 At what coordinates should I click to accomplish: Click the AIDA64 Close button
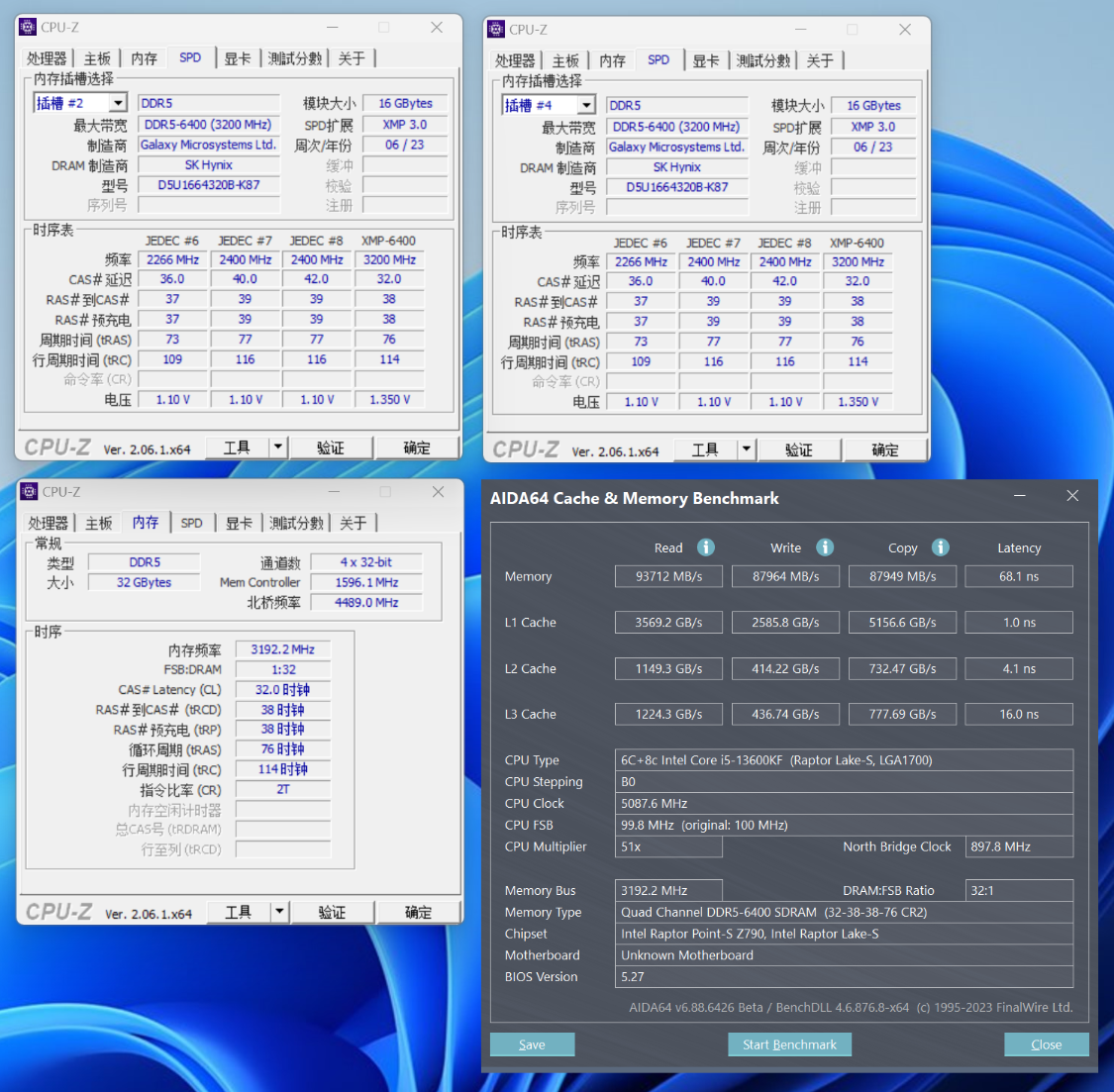click(1047, 1044)
